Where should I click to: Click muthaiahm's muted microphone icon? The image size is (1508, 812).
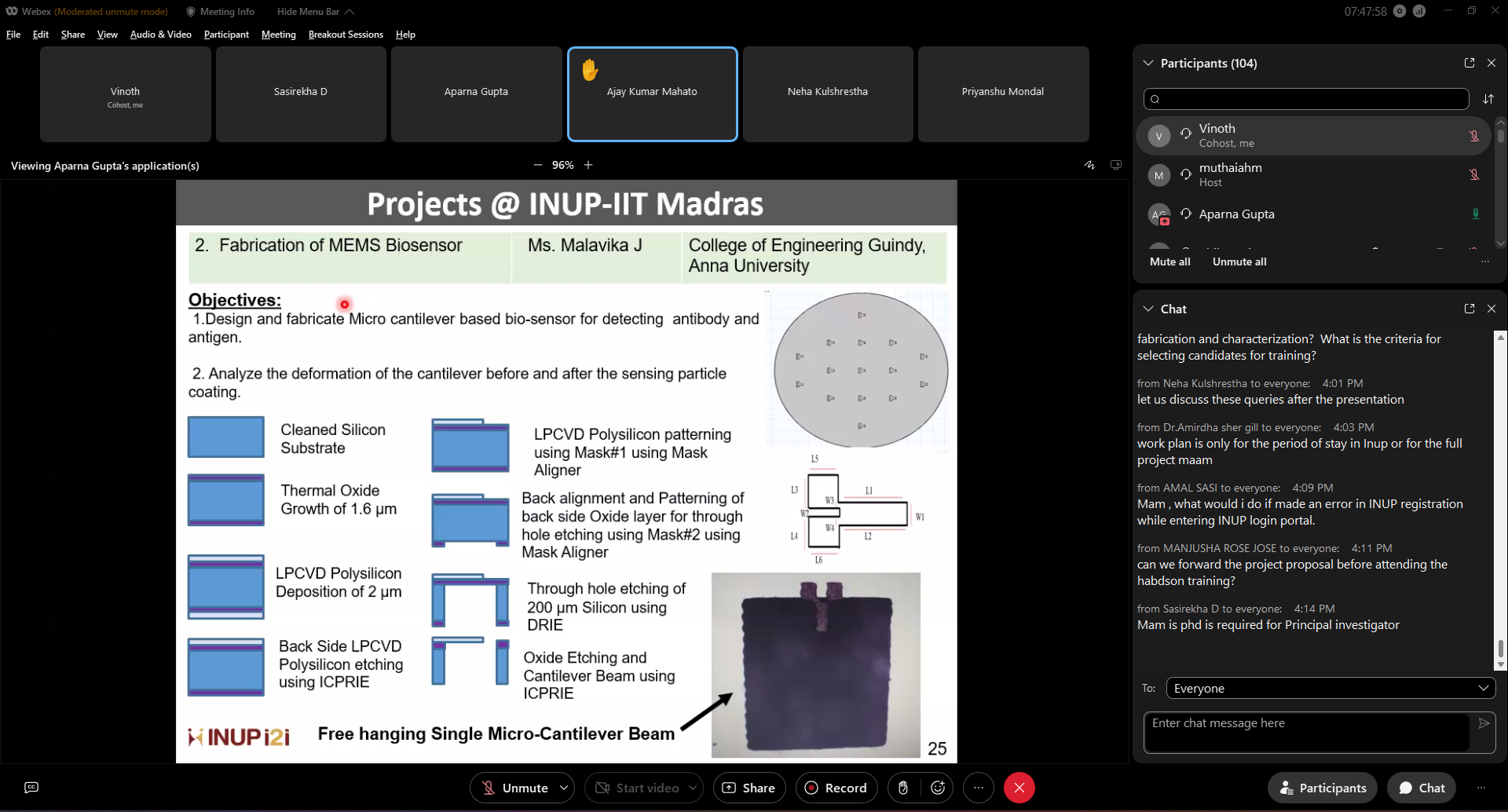[x=1474, y=174]
